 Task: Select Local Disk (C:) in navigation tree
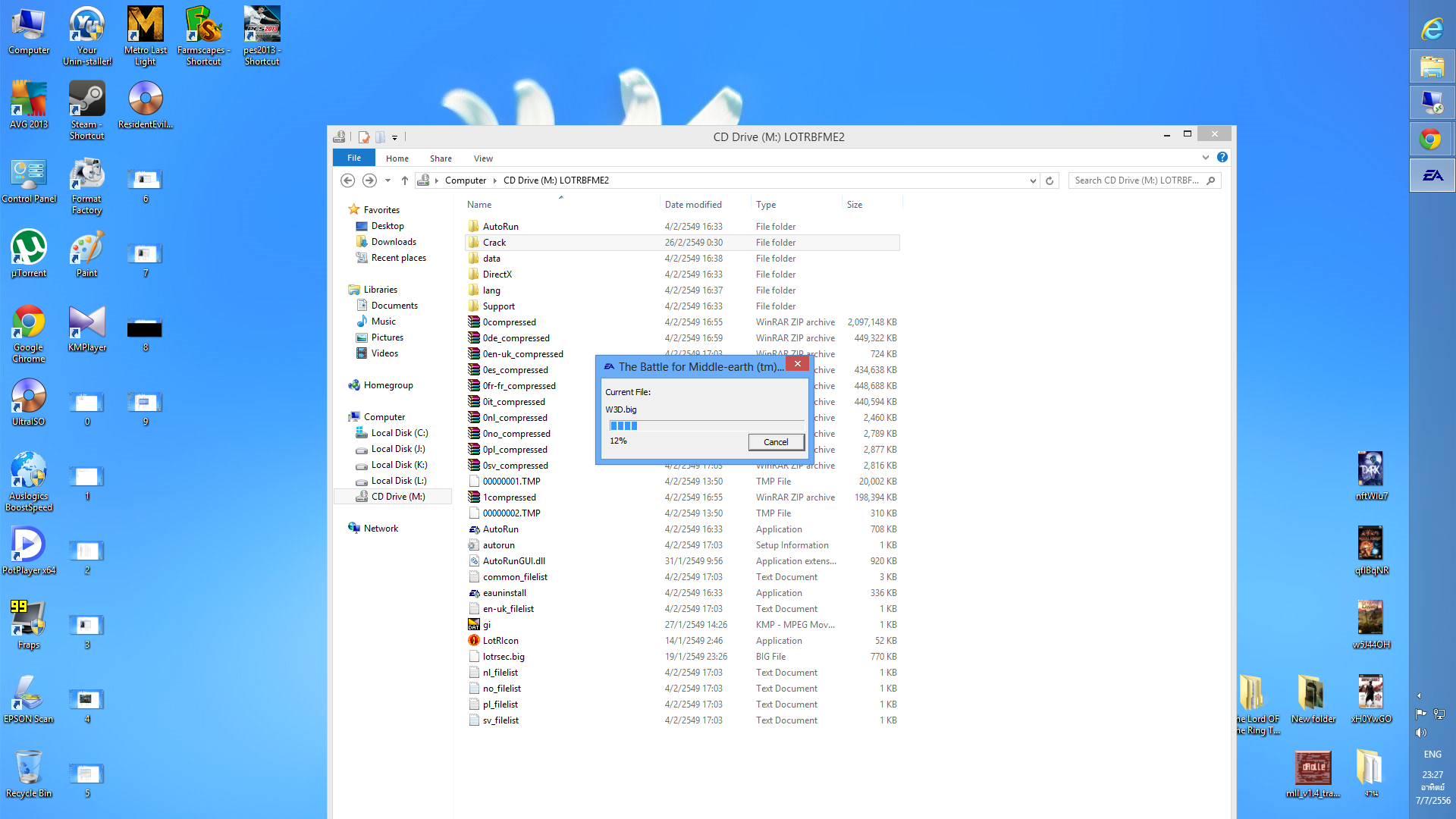coord(399,433)
